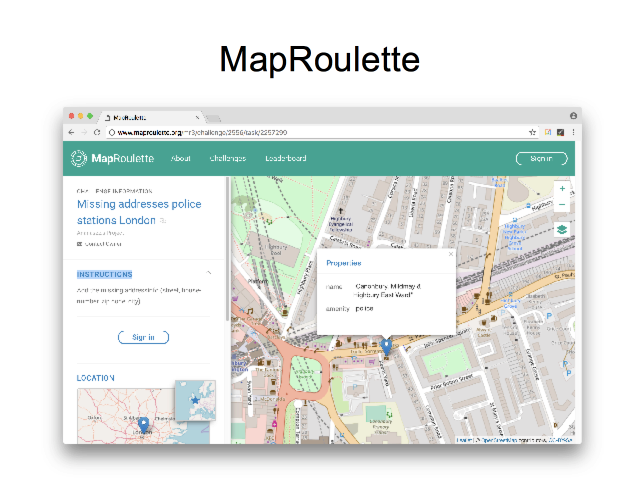Open Chrome's three-dot menu

point(573,132)
